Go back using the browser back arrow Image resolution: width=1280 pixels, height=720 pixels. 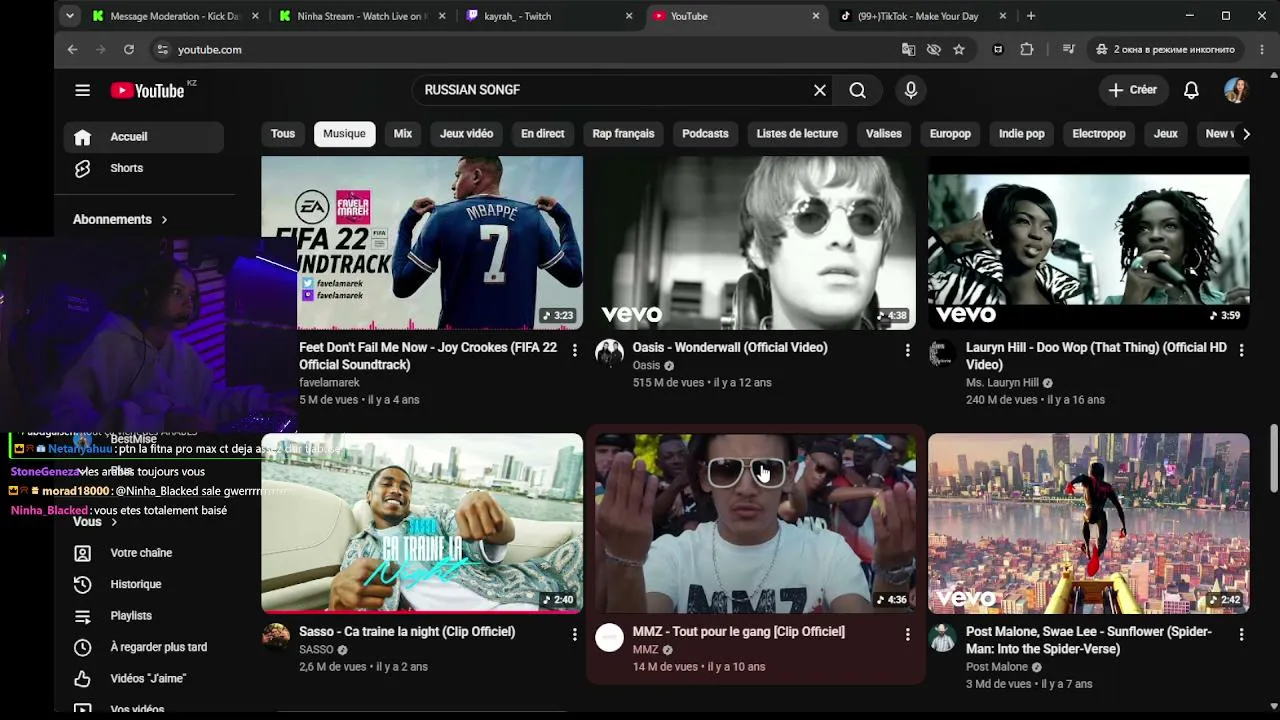tap(72, 49)
